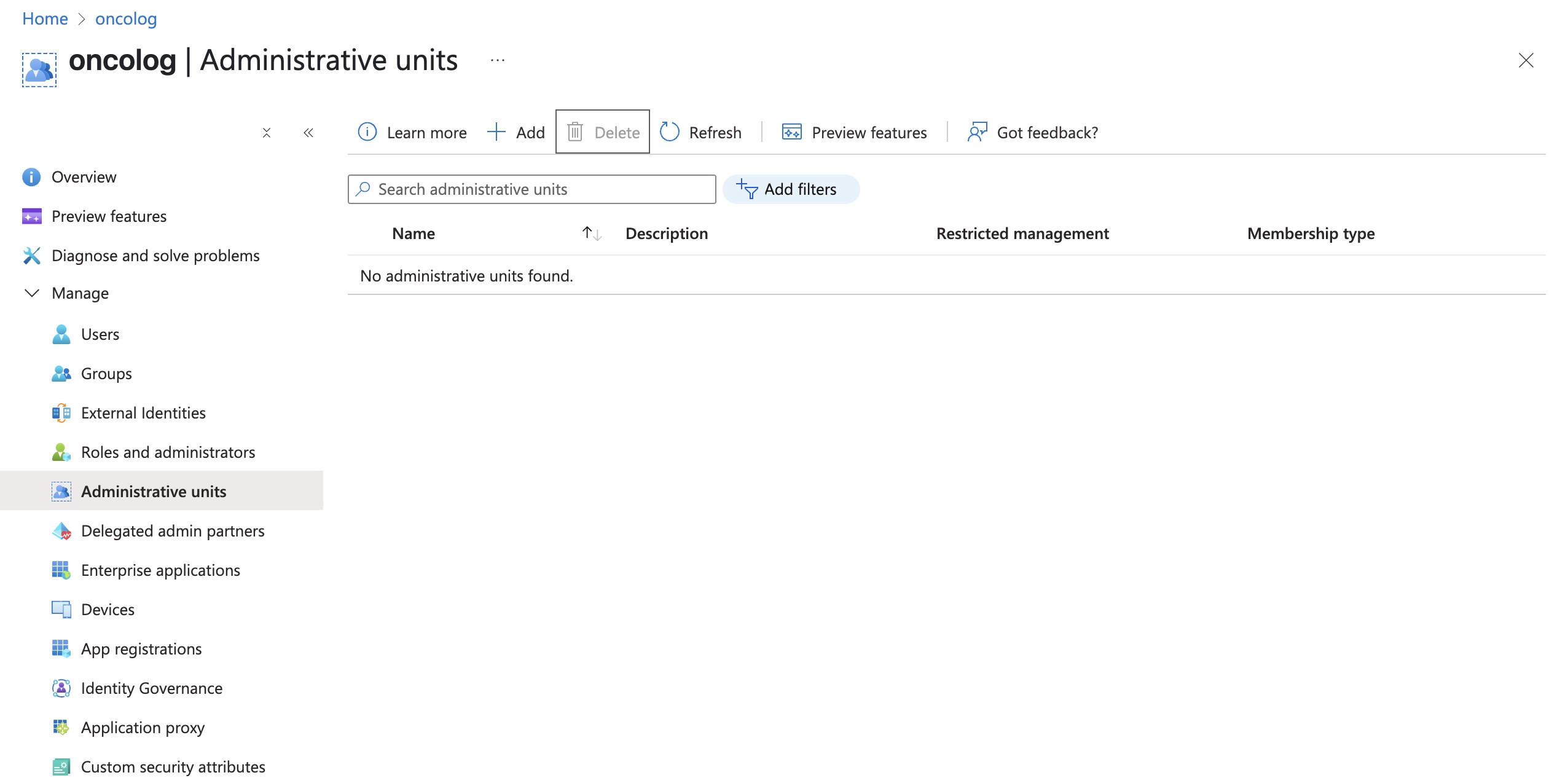This screenshot has height=778, width=1568.
Task: Click the trash can Delete icon
Action: coord(575,132)
